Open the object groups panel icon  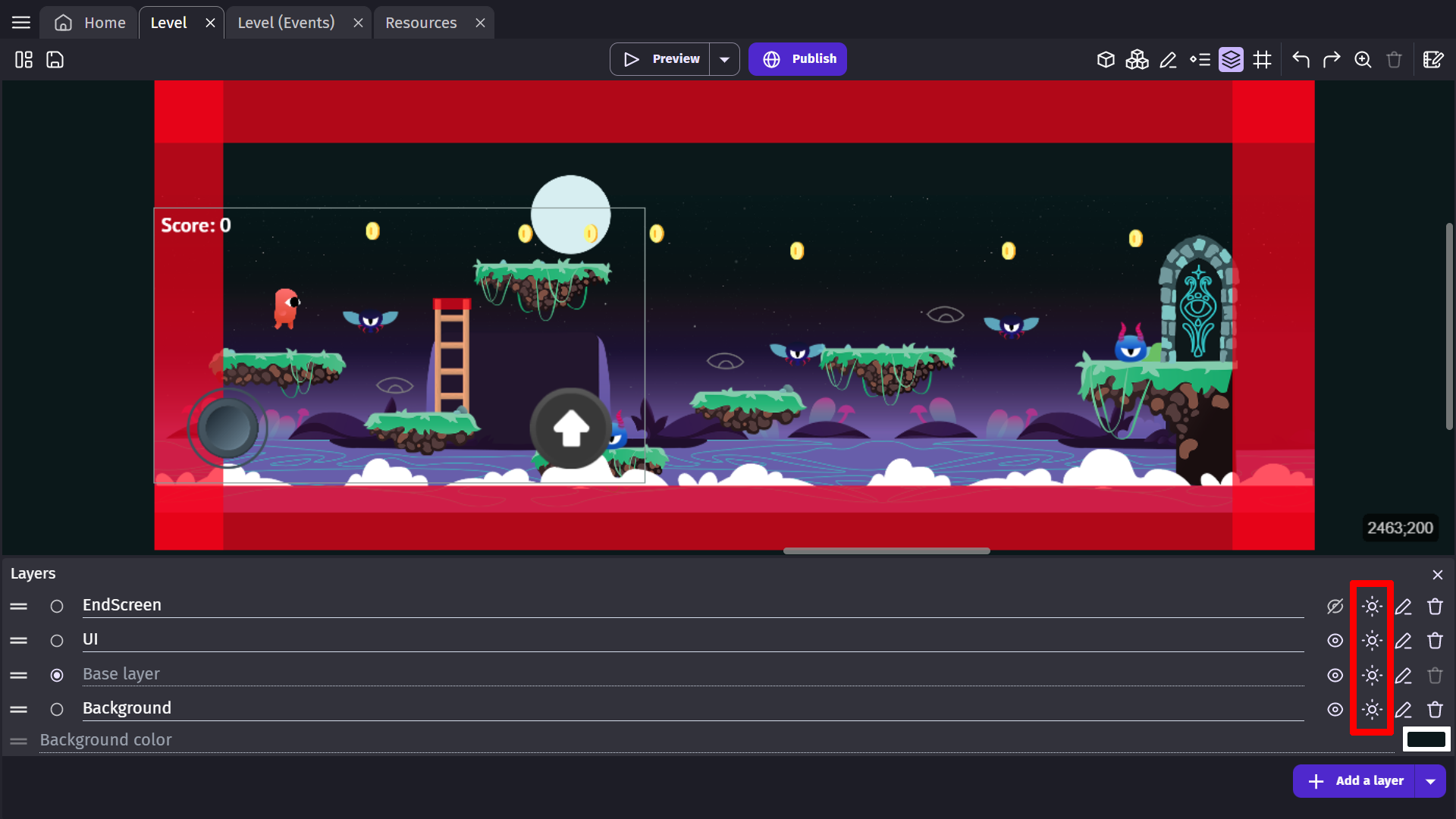1137,59
